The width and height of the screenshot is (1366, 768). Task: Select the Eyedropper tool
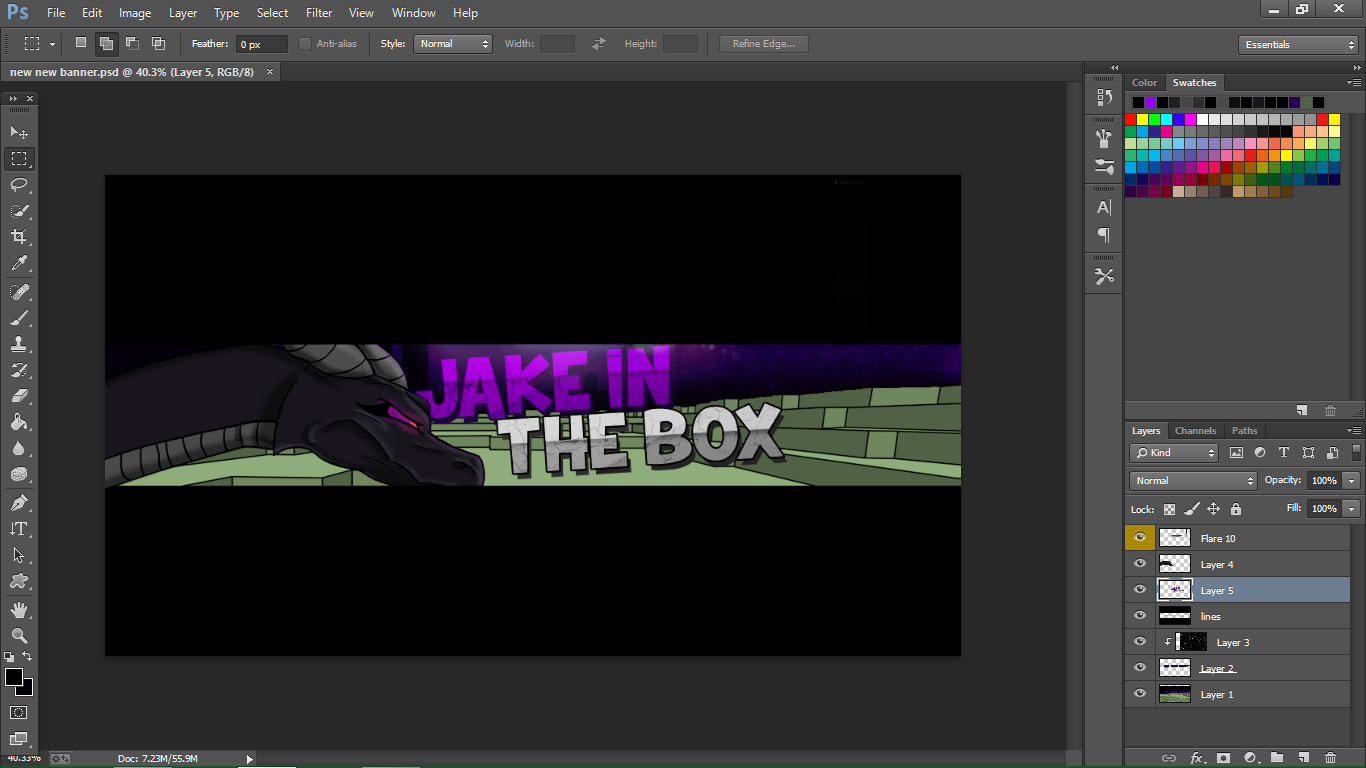pos(19,264)
